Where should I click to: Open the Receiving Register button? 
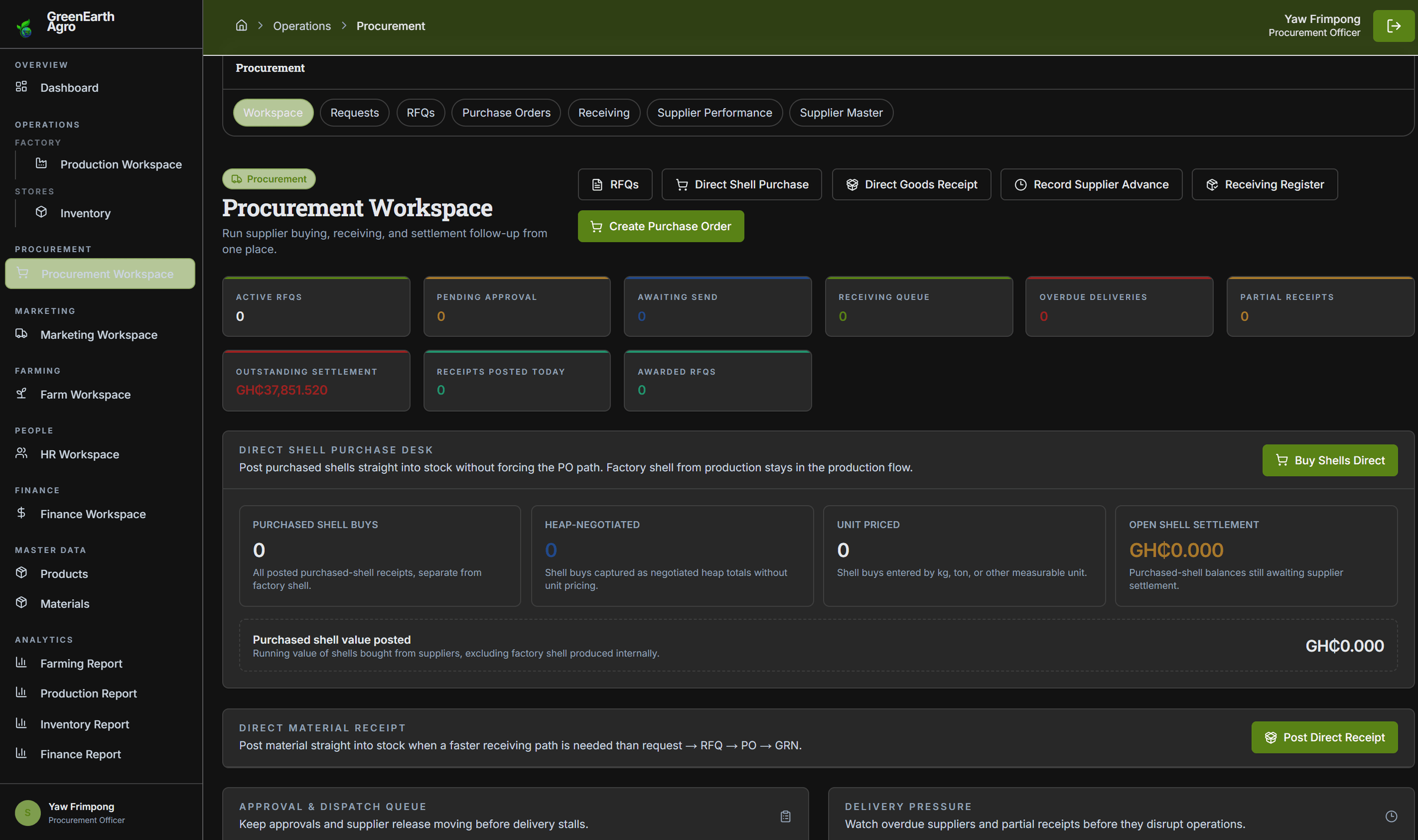[1265, 184]
